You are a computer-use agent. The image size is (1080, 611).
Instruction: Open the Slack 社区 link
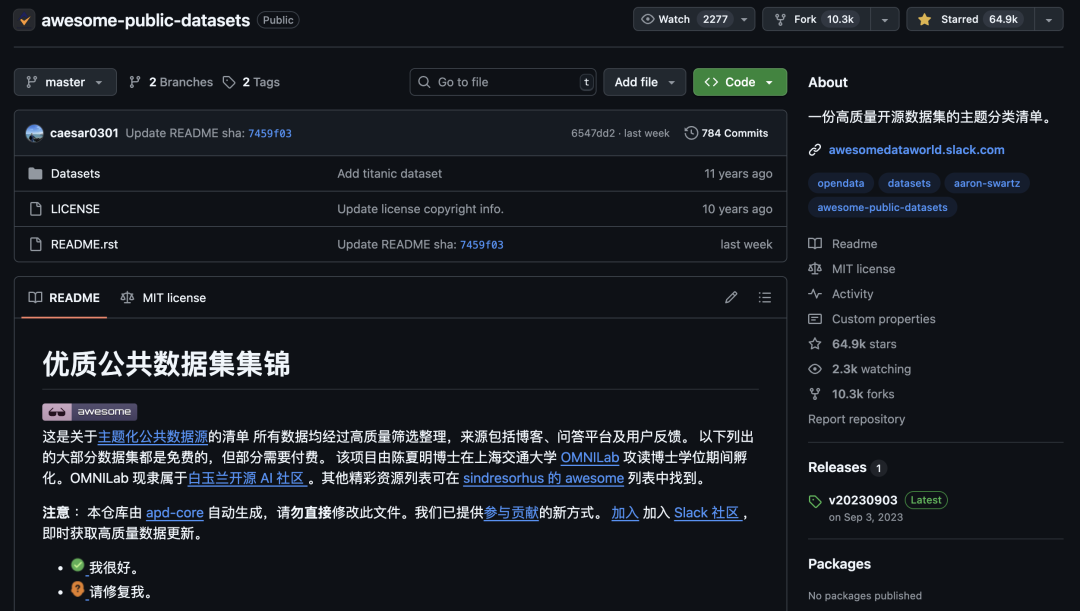pos(707,512)
